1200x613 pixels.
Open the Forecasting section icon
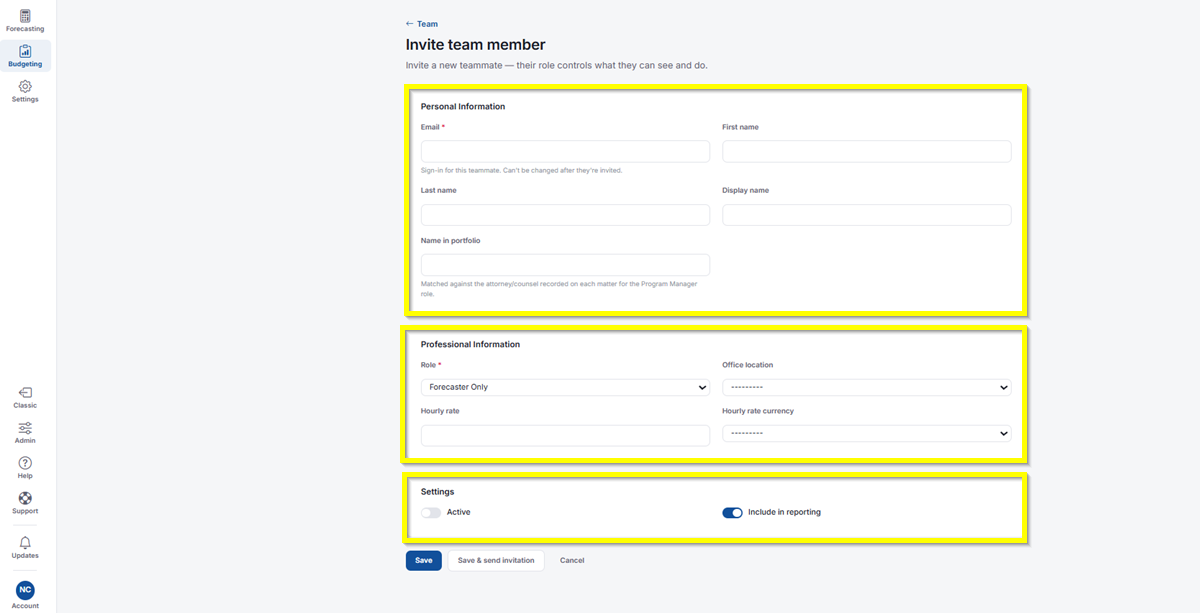point(25,16)
